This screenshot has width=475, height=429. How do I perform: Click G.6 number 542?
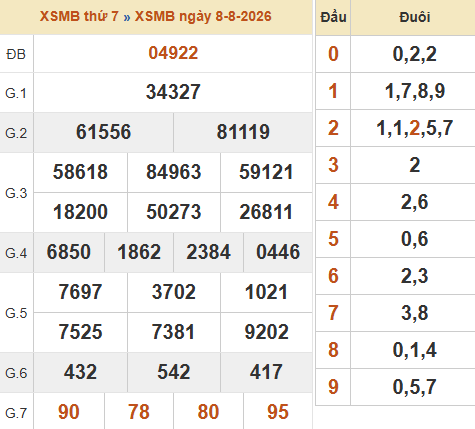174,372
